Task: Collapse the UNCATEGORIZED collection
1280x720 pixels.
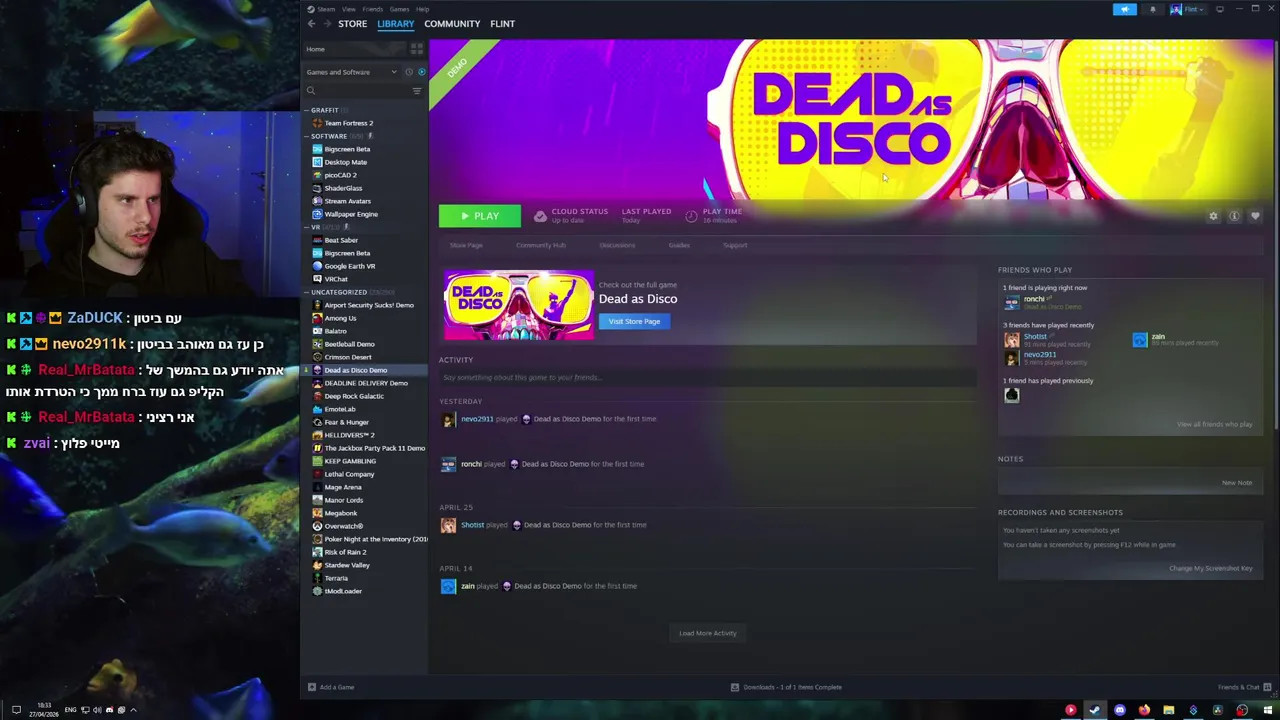Action: pyautogui.click(x=305, y=292)
